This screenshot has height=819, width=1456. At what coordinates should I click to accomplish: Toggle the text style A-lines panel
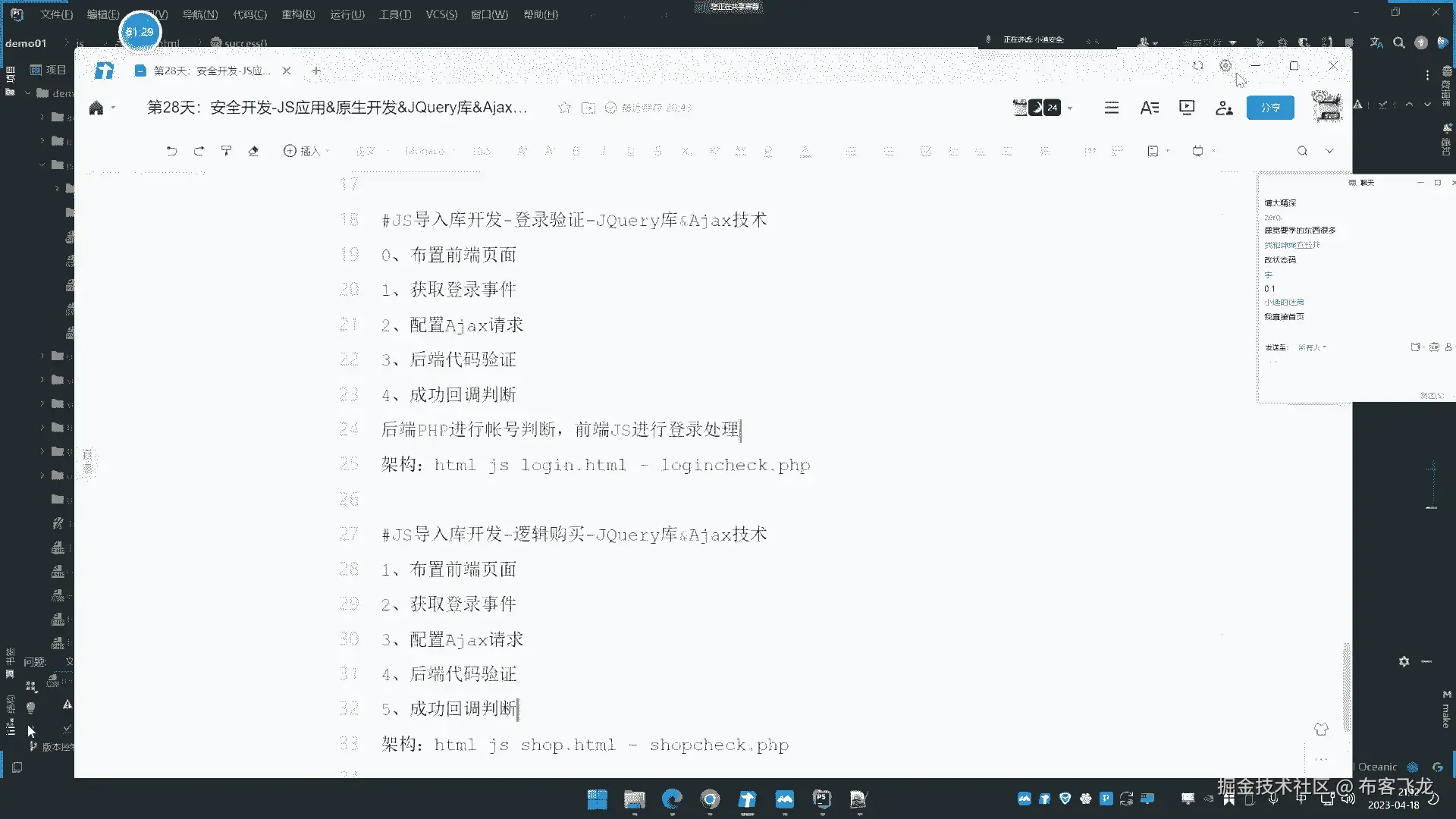[1149, 108]
